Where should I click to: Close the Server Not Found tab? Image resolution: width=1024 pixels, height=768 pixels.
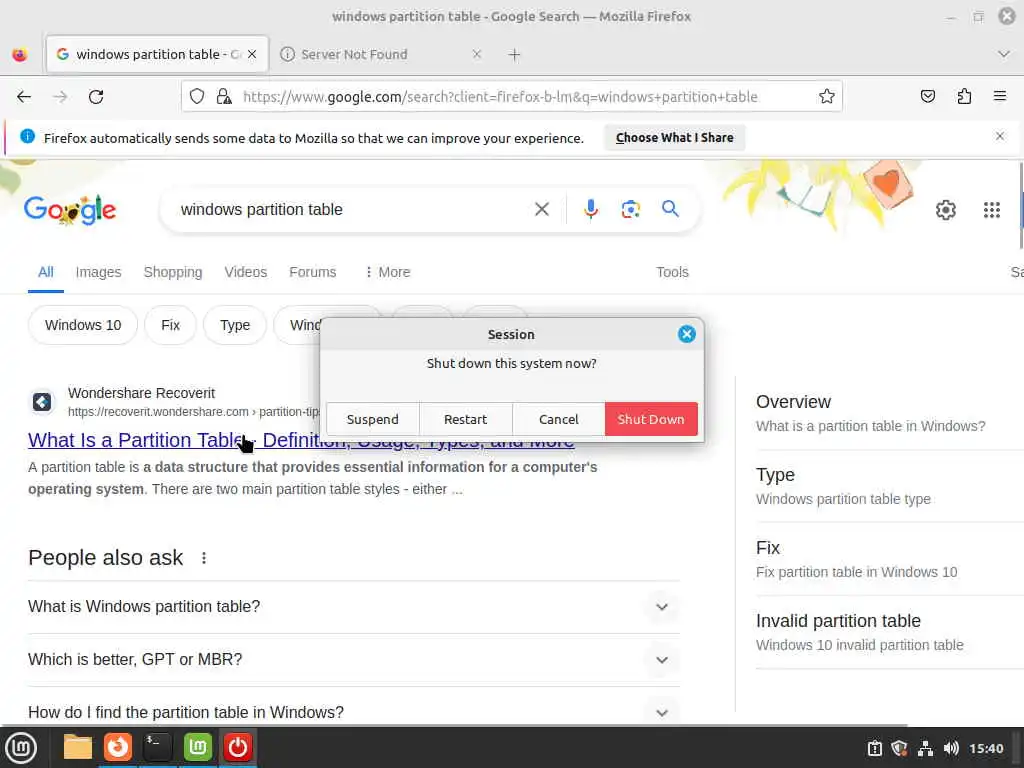coord(477,54)
